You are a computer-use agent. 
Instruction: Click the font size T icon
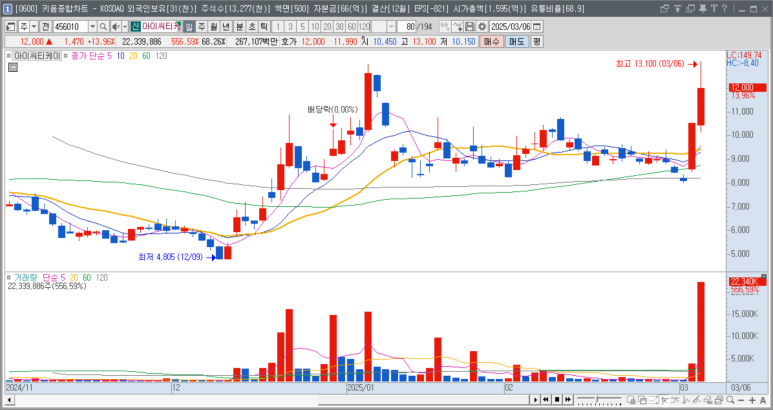pyautogui.click(x=714, y=8)
